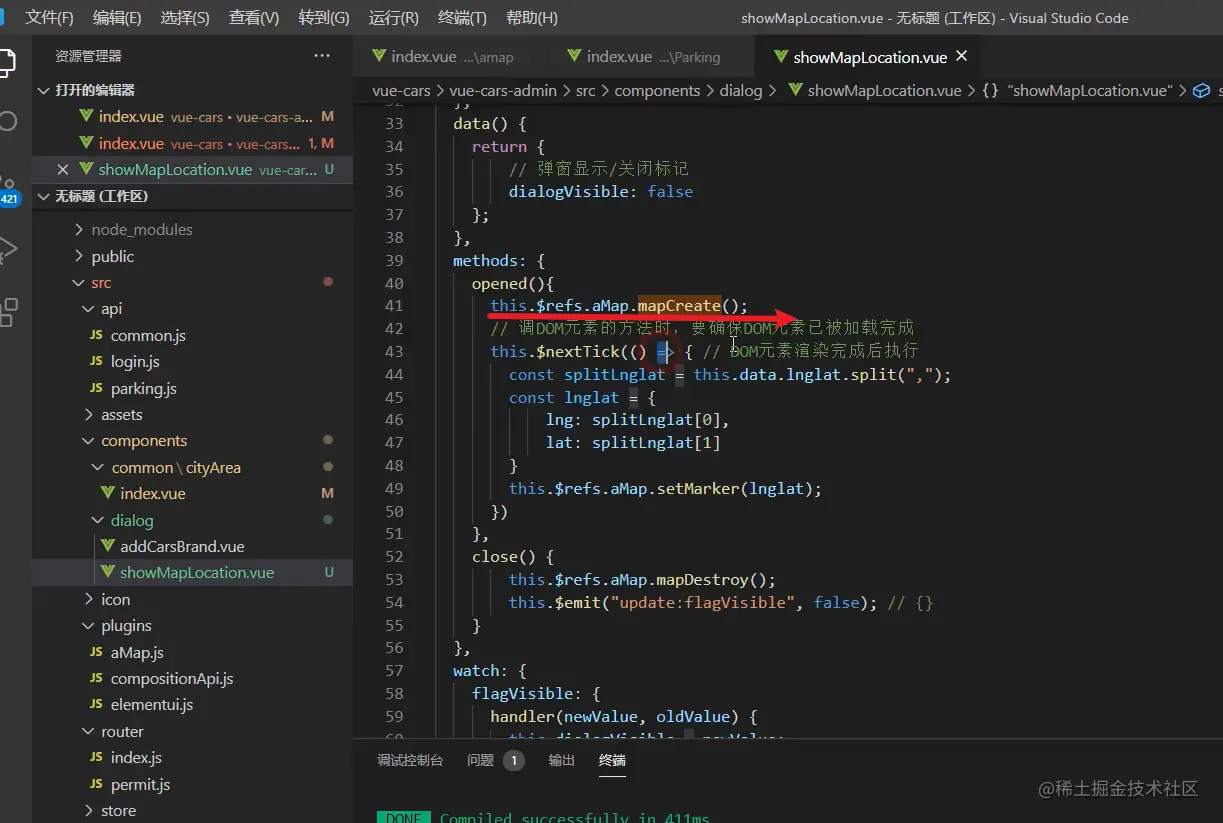The image size is (1223, 823).
Task: Open the Extensions view
Action: [x=7, y=312]
